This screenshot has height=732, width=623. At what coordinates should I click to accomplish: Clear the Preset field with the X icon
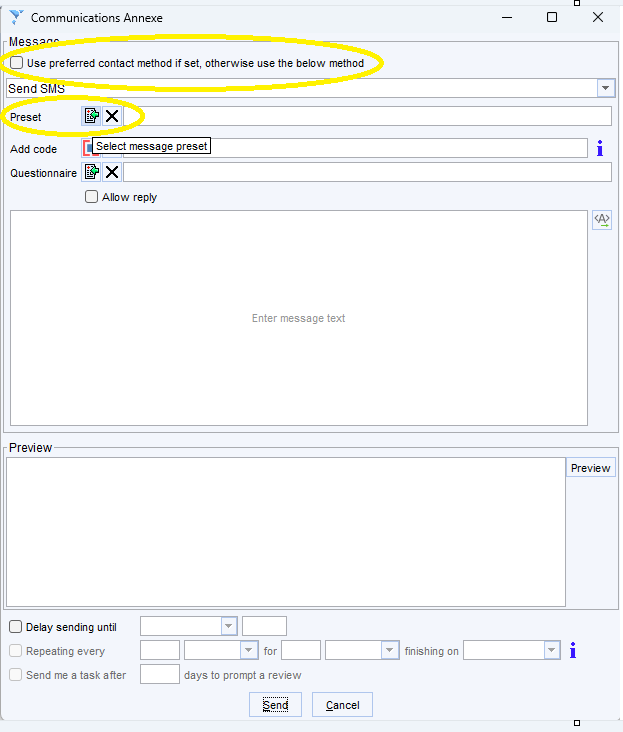[x=112, y=116]
